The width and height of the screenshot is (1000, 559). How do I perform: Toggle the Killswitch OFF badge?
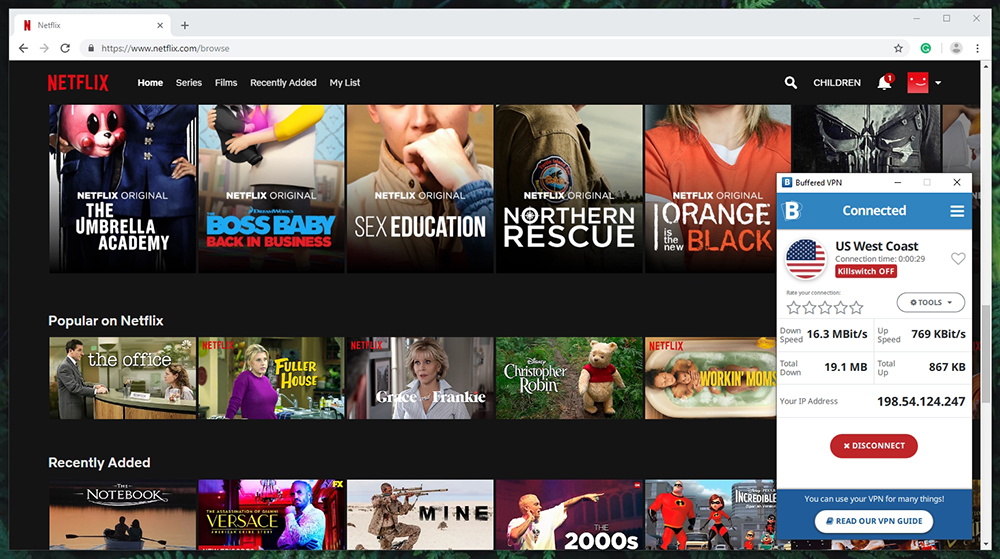point(866,272)
